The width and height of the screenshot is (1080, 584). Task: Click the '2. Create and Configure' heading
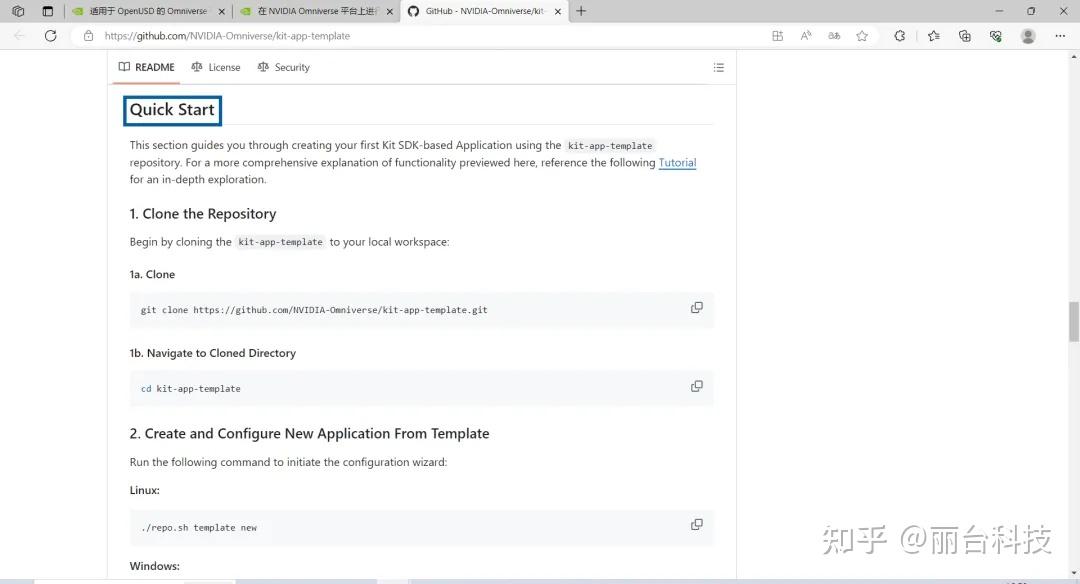click(309, 433)
